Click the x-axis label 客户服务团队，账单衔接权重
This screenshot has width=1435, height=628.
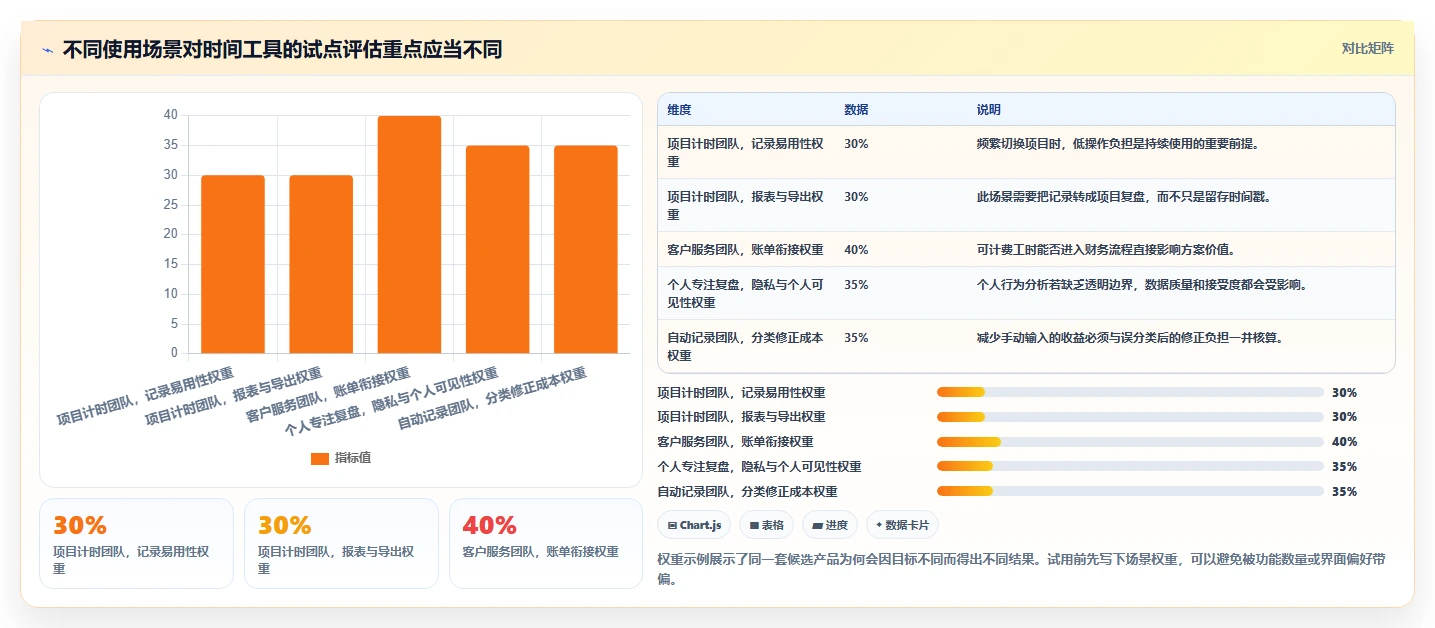(327, 395)
